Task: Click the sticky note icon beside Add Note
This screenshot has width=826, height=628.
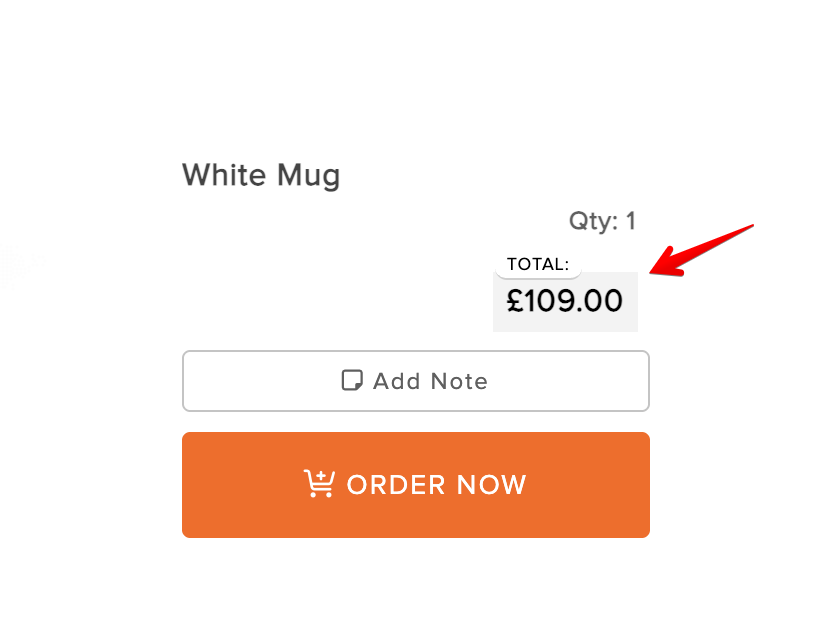Action: [x=352, y=380]
